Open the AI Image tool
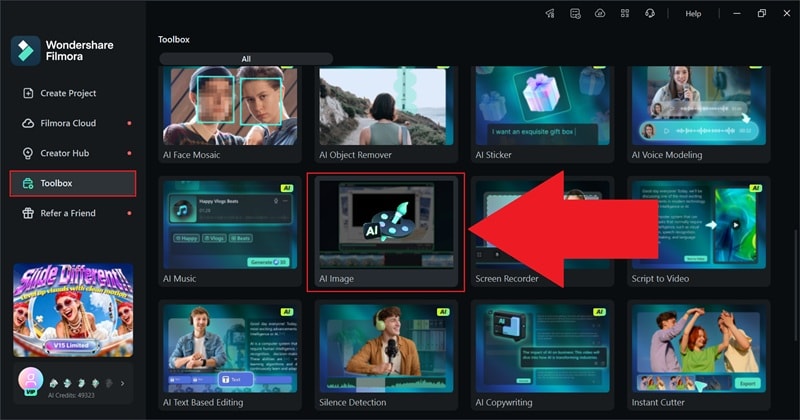 386,232
